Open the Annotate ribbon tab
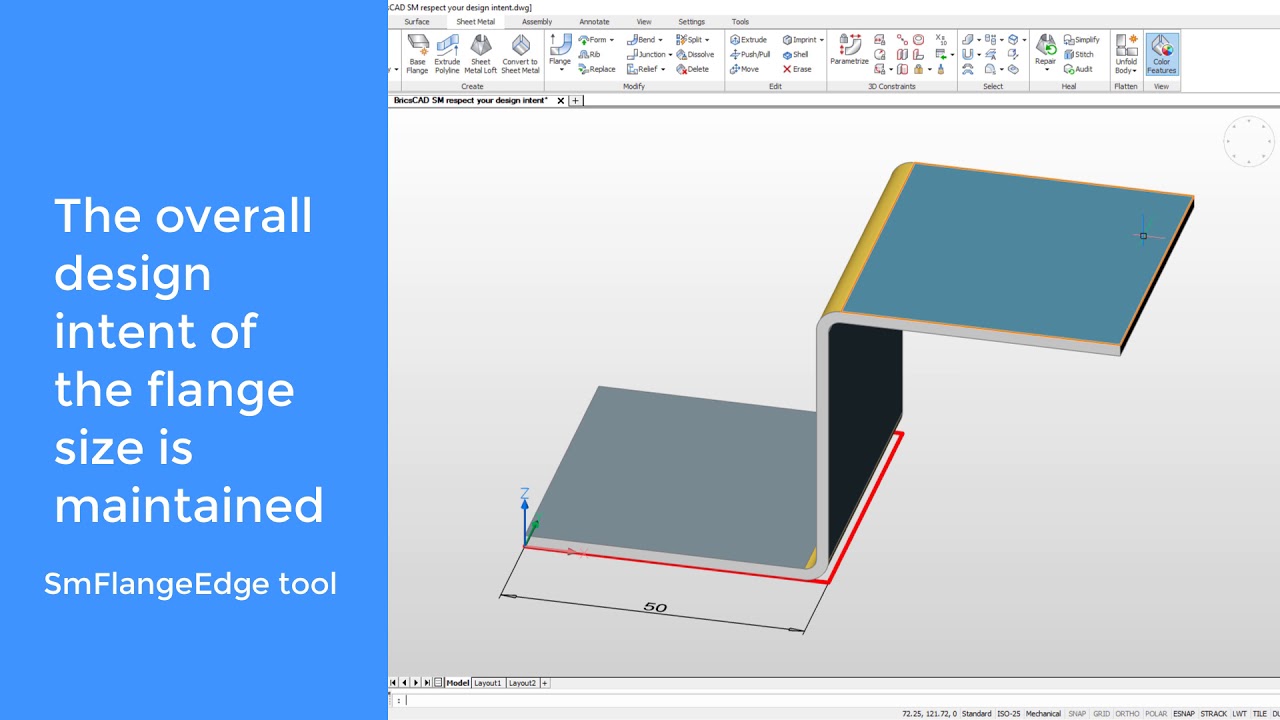Viewport: 1280px width, 720px height. coord(594,22)
